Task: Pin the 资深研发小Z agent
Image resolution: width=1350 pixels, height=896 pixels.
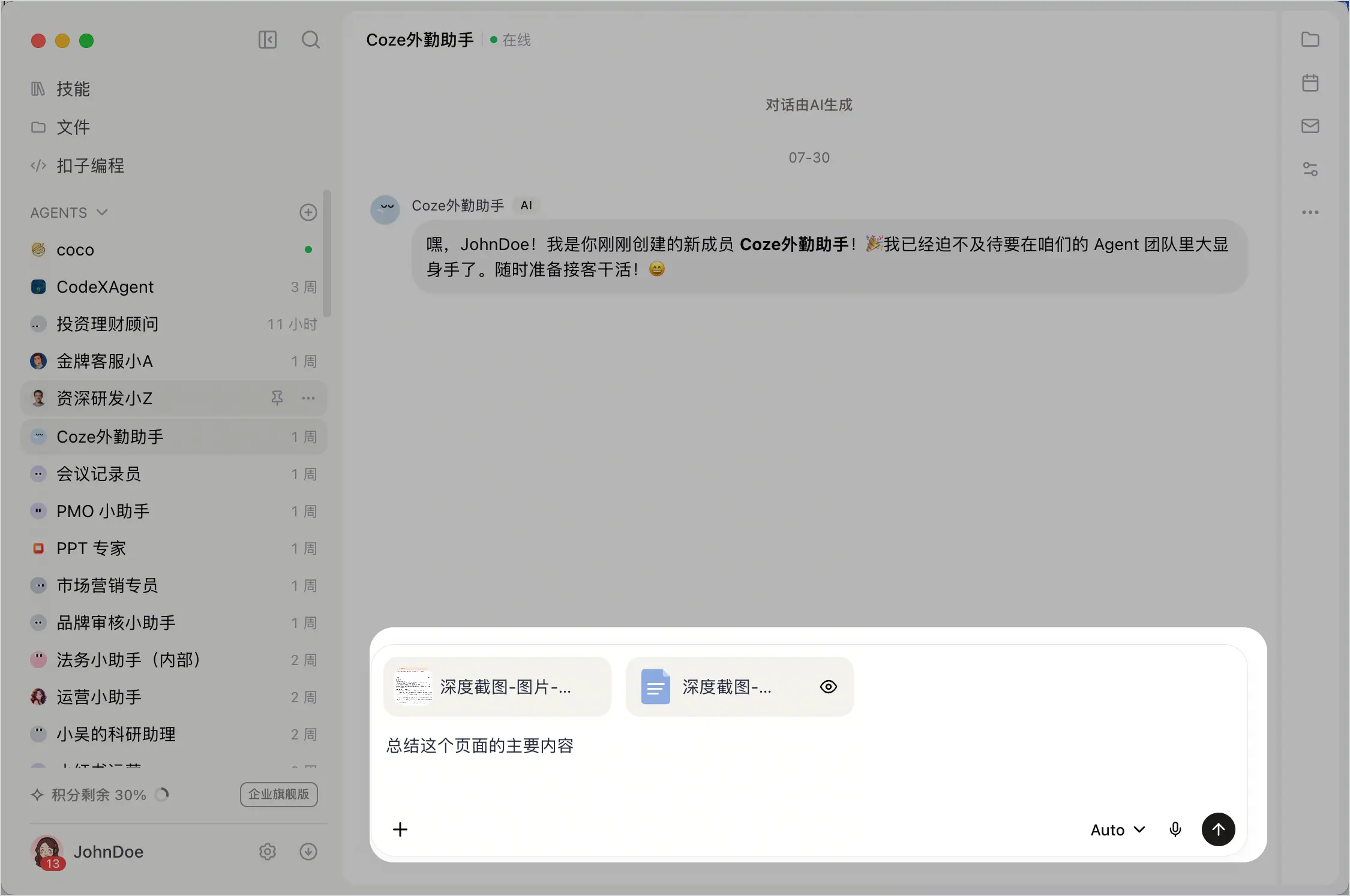Action: pyautogui.click(x=277, y=398)
